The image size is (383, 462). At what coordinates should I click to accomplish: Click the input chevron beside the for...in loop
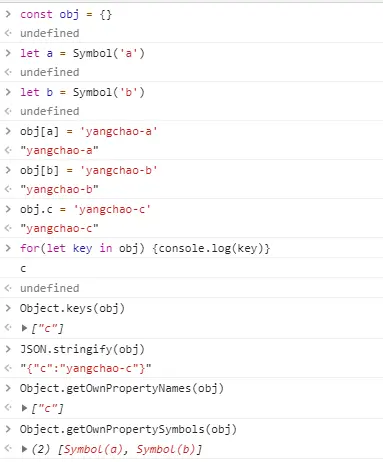coord(8,248)
